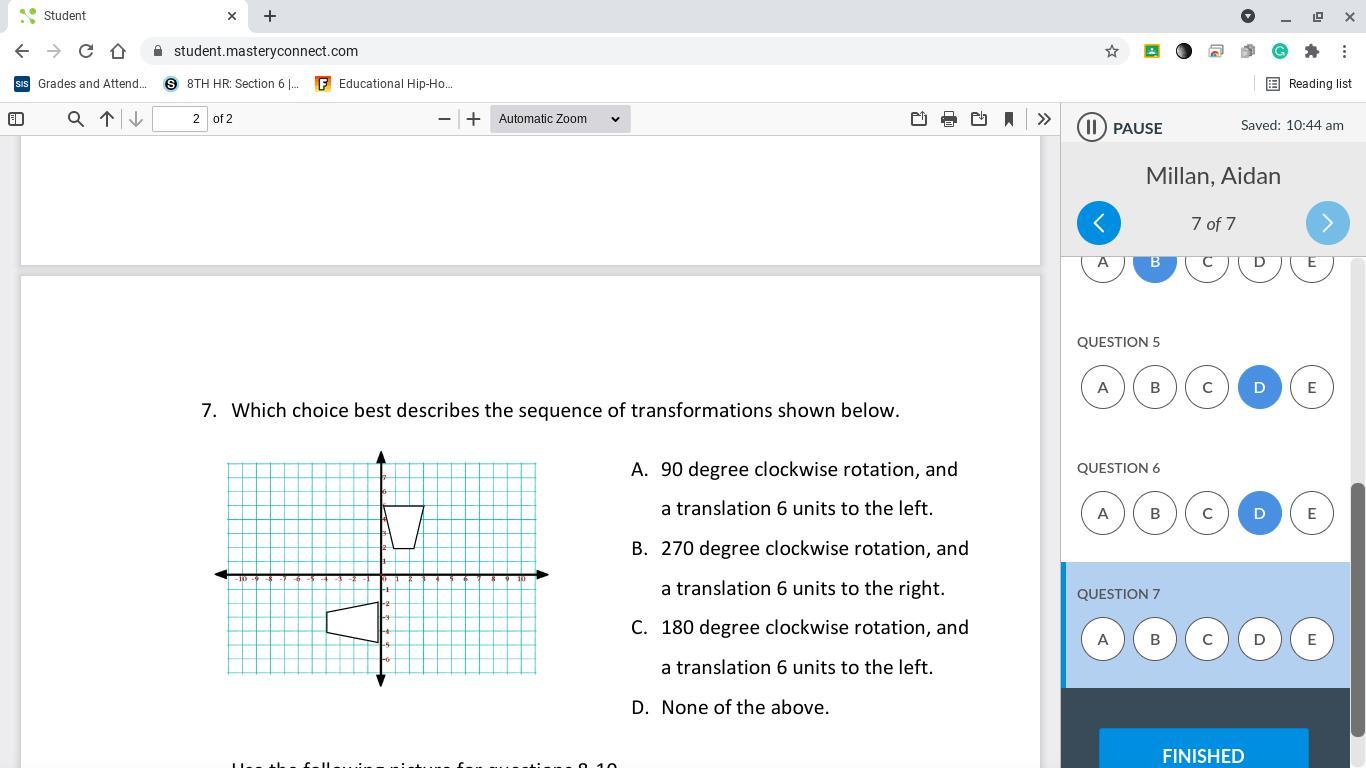Click the 'Saved: 10:44 am' status text

(1292, 126)
